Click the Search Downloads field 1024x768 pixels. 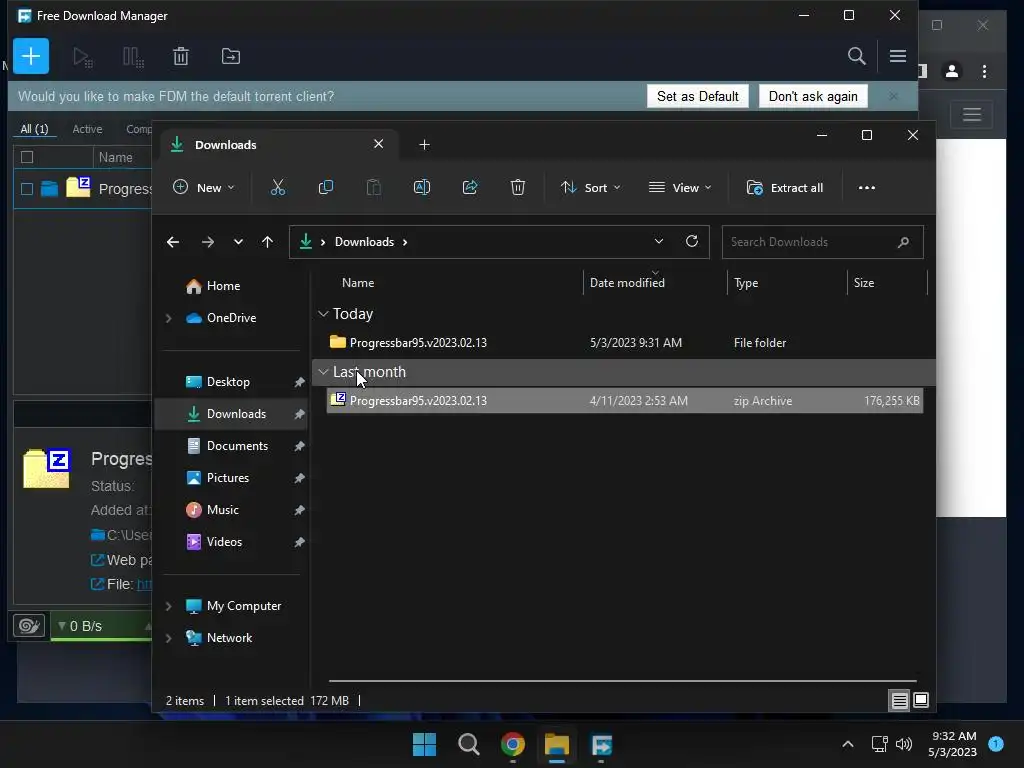pos(822,242)
